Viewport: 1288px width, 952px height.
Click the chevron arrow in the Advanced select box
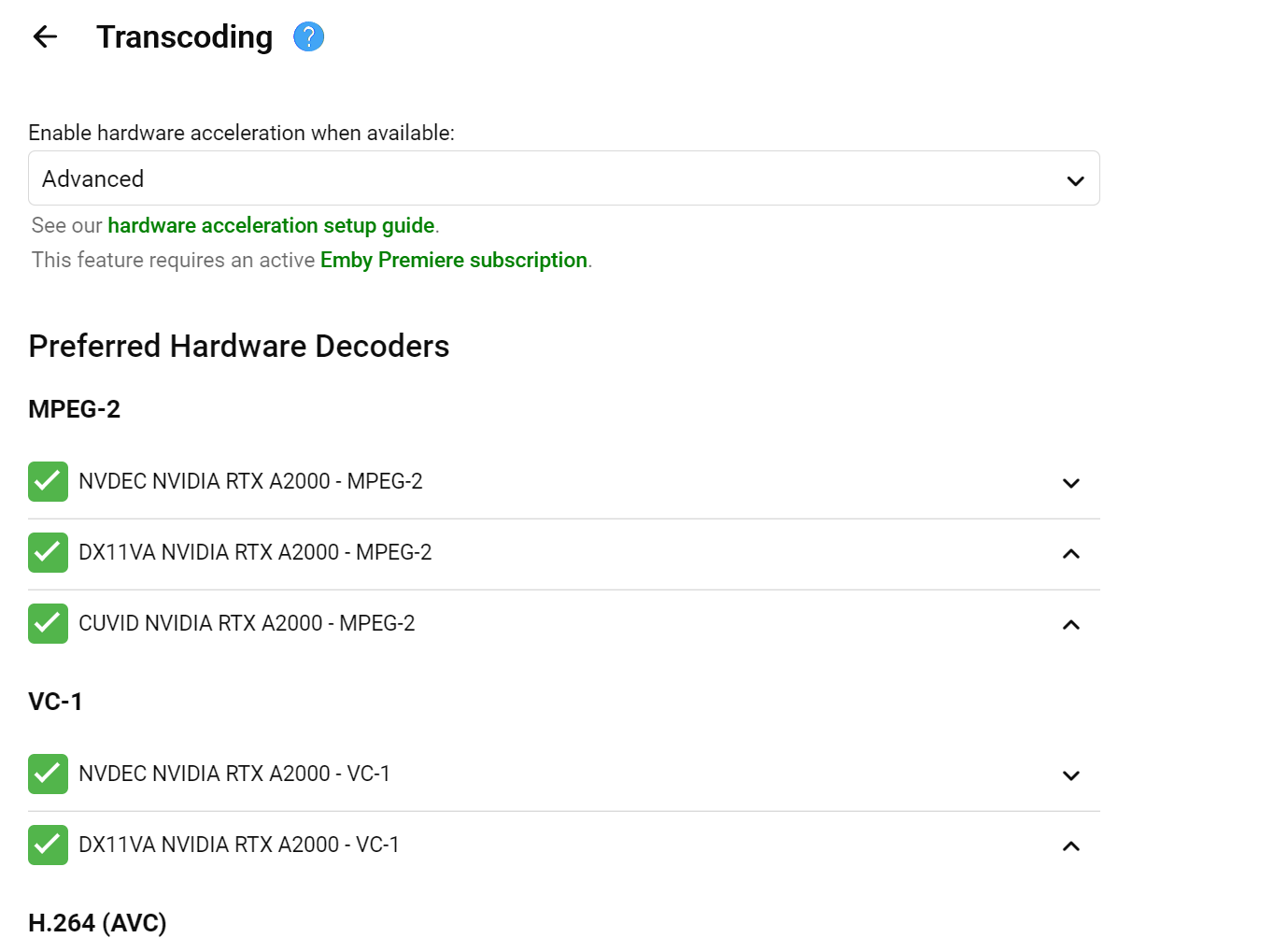1075,180
